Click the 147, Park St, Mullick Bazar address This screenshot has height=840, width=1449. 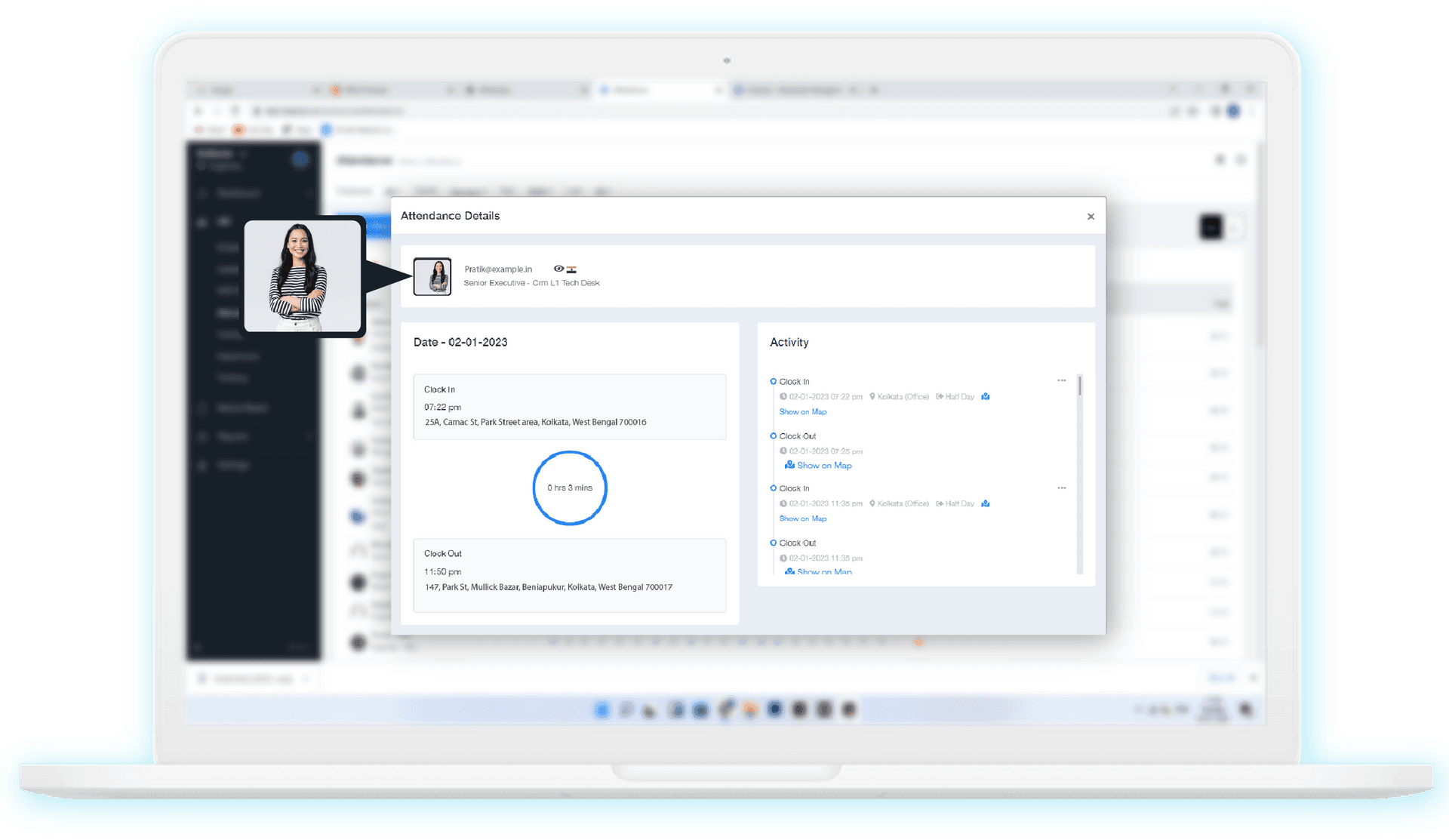(x=548, y=587)
